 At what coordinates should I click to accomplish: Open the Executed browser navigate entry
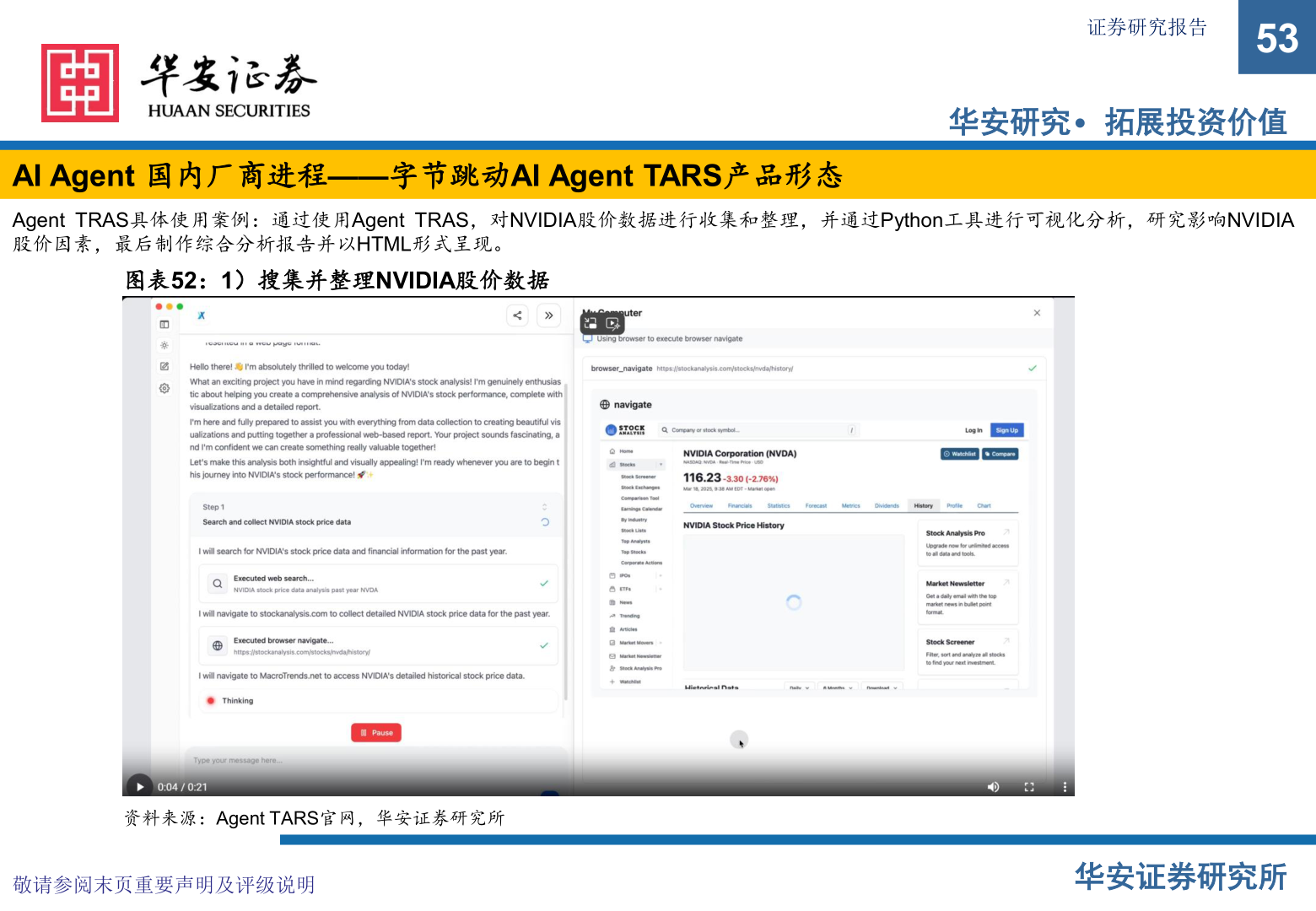point(378,646)
